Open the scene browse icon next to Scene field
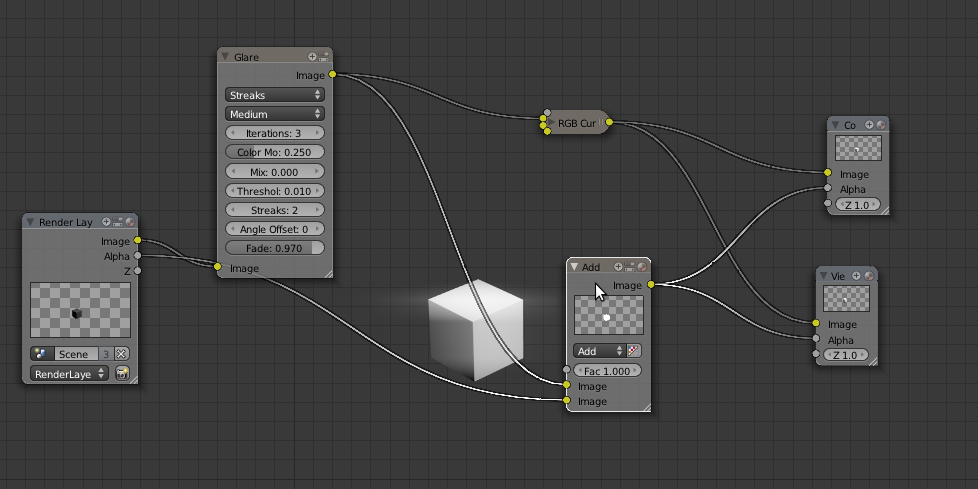This screenshot has width=978, height=489. coord(41,354)
